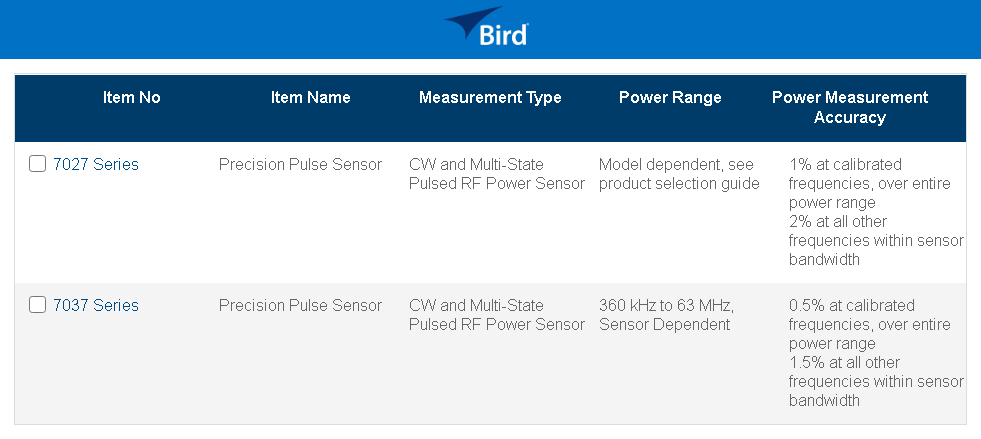Viewport: 981px width, 439px height.
Task: Click the Bird logo in the header
Action: coord(488,28)
